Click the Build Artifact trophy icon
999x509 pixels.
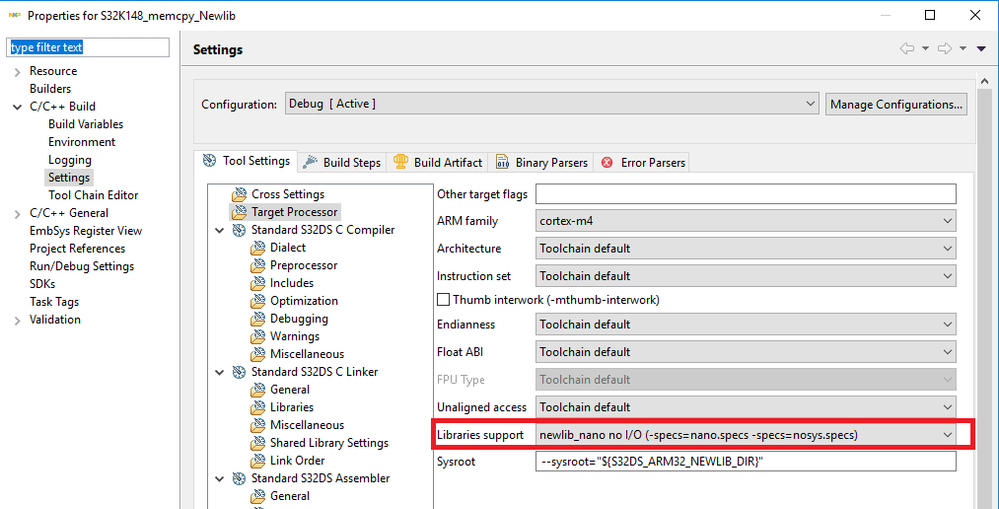(401, 162)
